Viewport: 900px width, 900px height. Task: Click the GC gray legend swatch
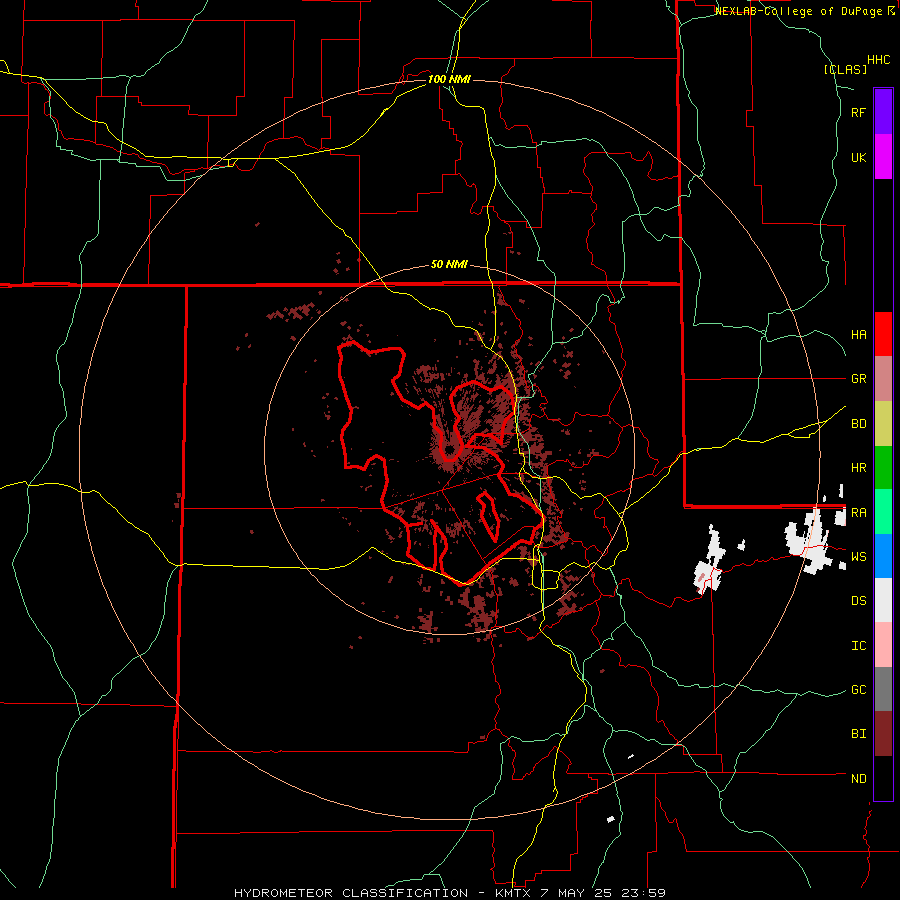coord(883,689)
